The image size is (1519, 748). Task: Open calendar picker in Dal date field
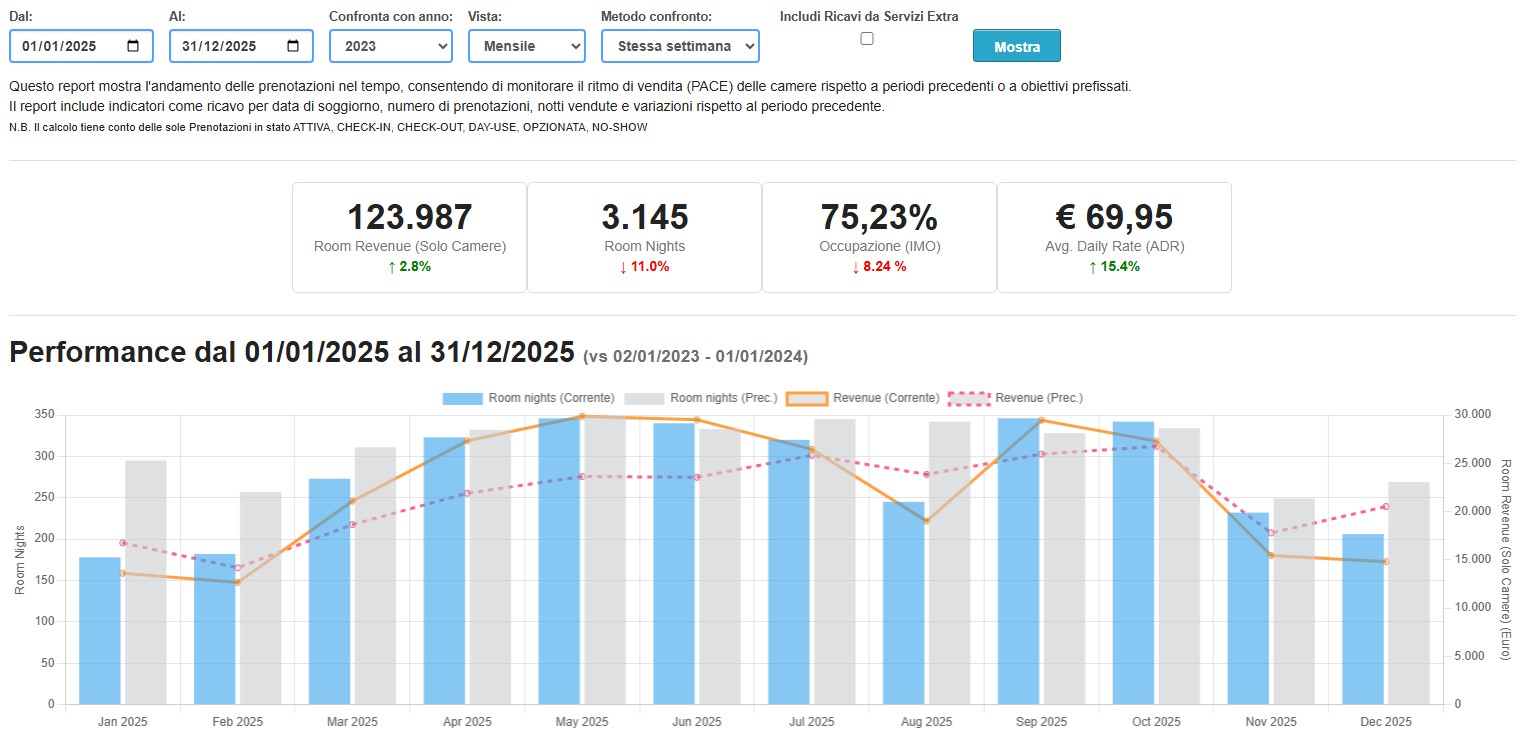[133, 46]
